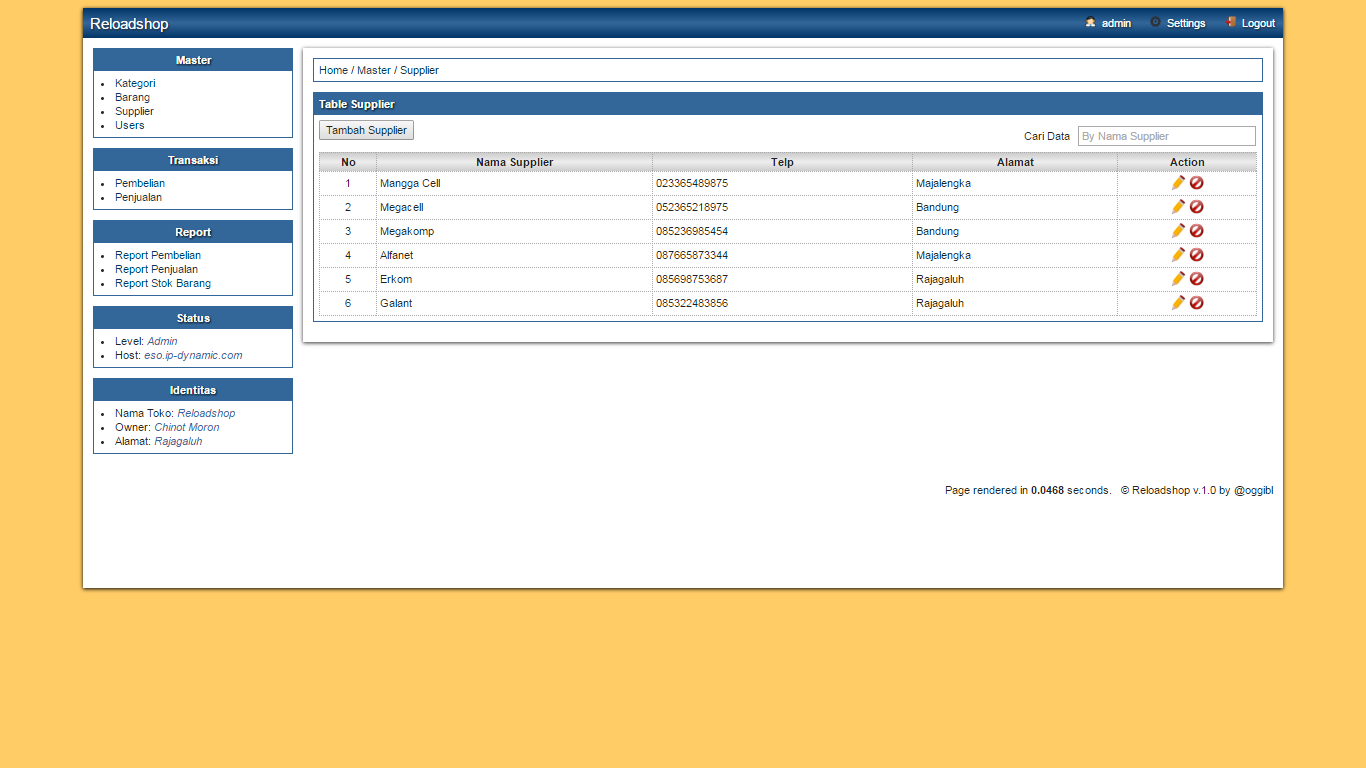This screenshot has height=768, width=1366.
Task: Delete the Erkom supplier row
Action: pos(1196,279)
